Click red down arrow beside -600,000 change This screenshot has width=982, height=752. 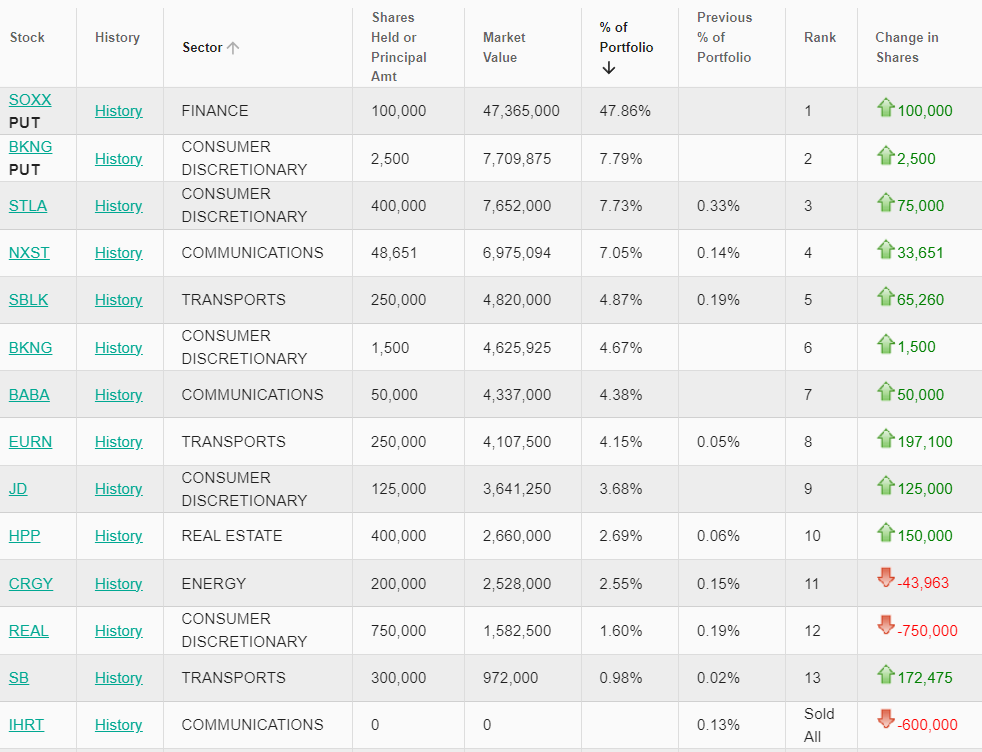tap(886, 719)
